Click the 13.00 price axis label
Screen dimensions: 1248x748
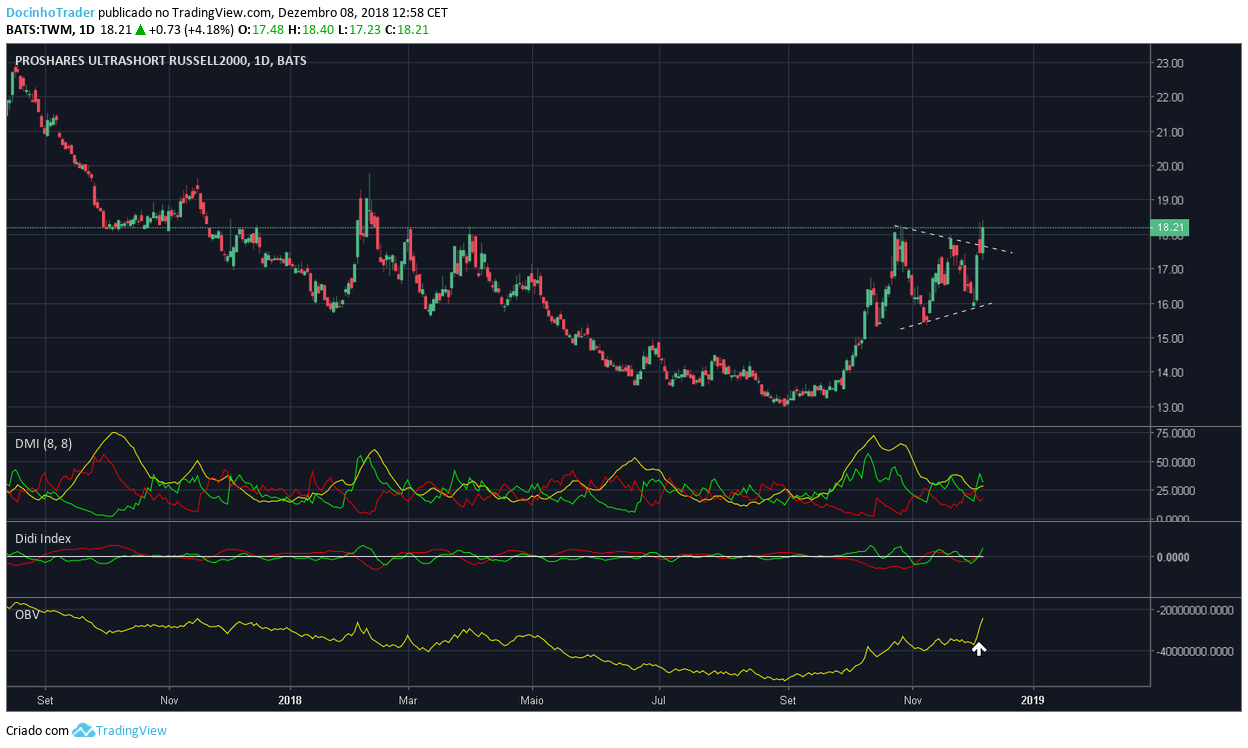click(1170, 408)
